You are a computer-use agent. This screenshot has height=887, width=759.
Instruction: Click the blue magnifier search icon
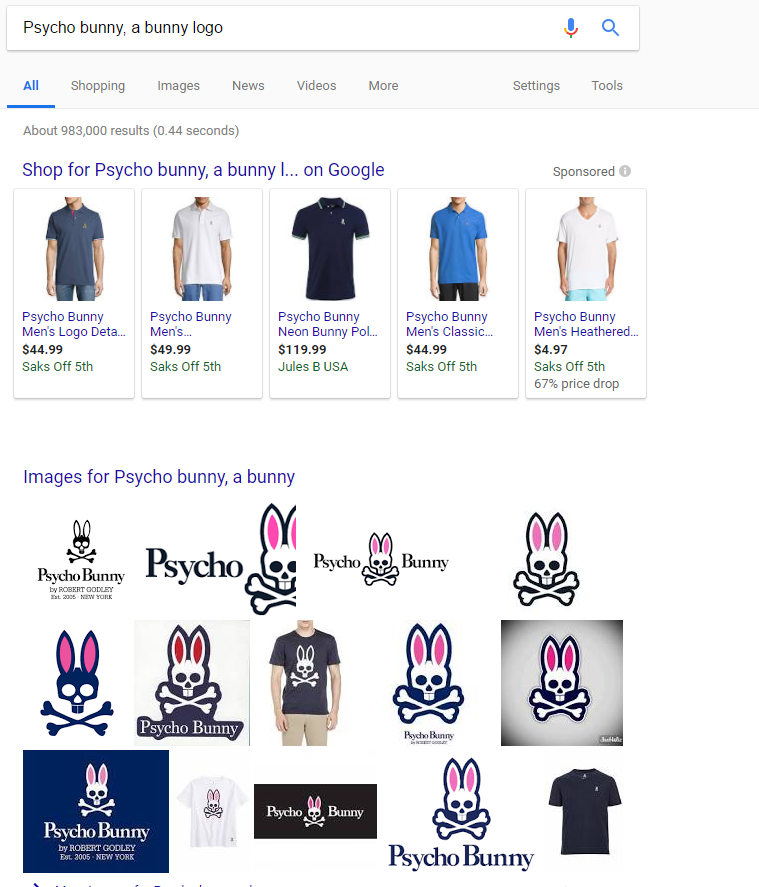[x=610, y=27]
